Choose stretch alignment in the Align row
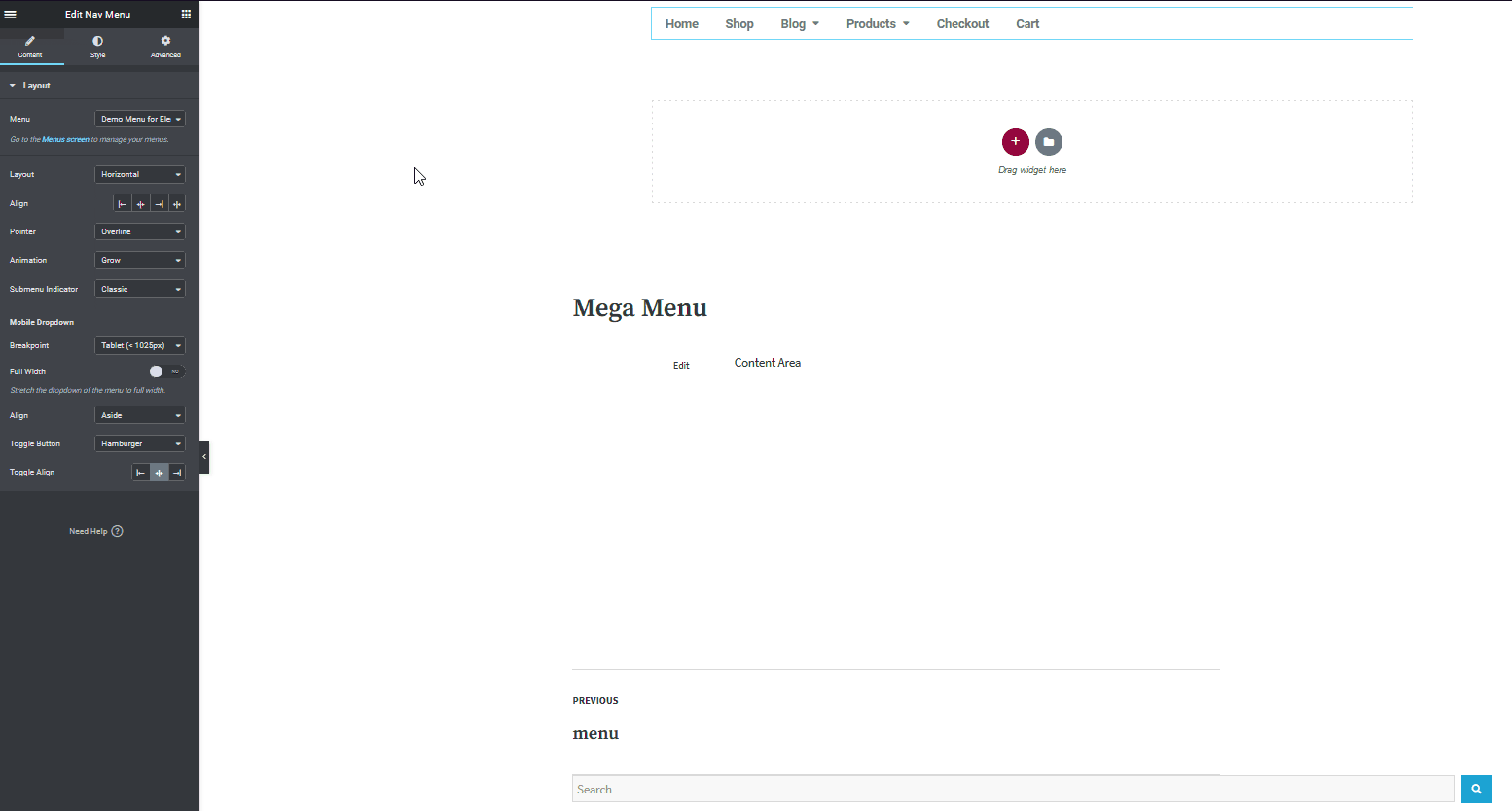Viewport: 1512px width, 811px height. pyautogui.click(x=176, y=203)
